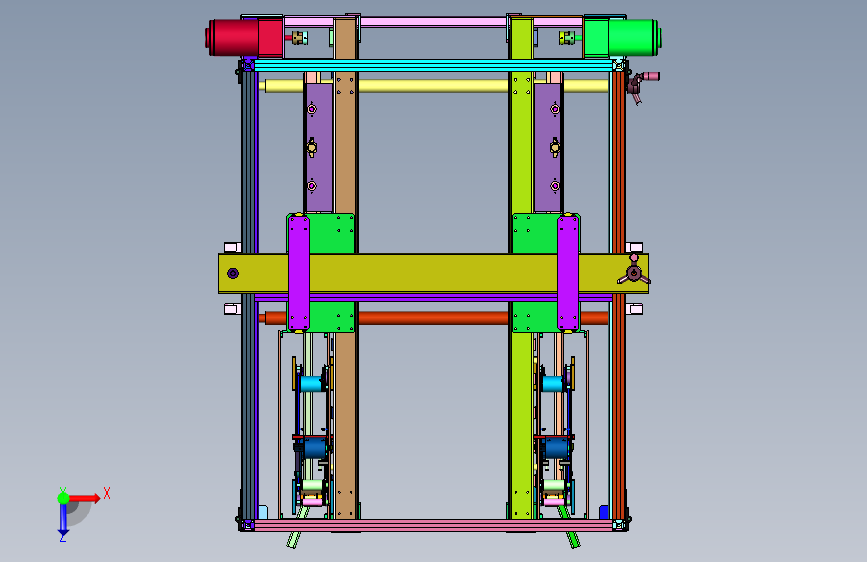
Task: Select the light pink top bar between the motors
Action: [x=433, y=22]
